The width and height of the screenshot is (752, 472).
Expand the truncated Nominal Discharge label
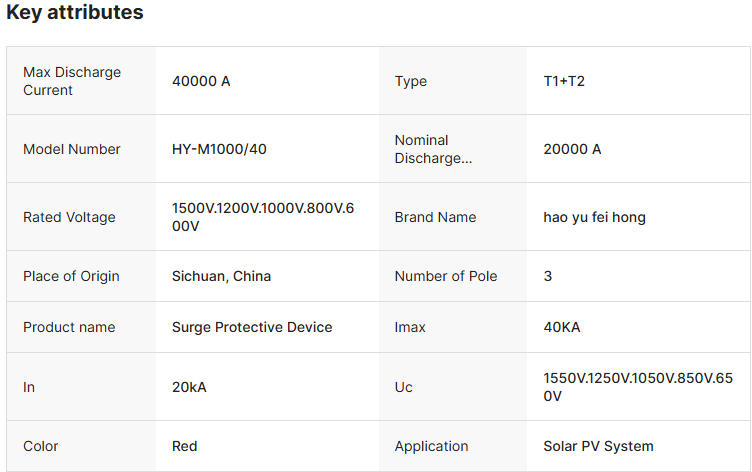coord(432,149)
